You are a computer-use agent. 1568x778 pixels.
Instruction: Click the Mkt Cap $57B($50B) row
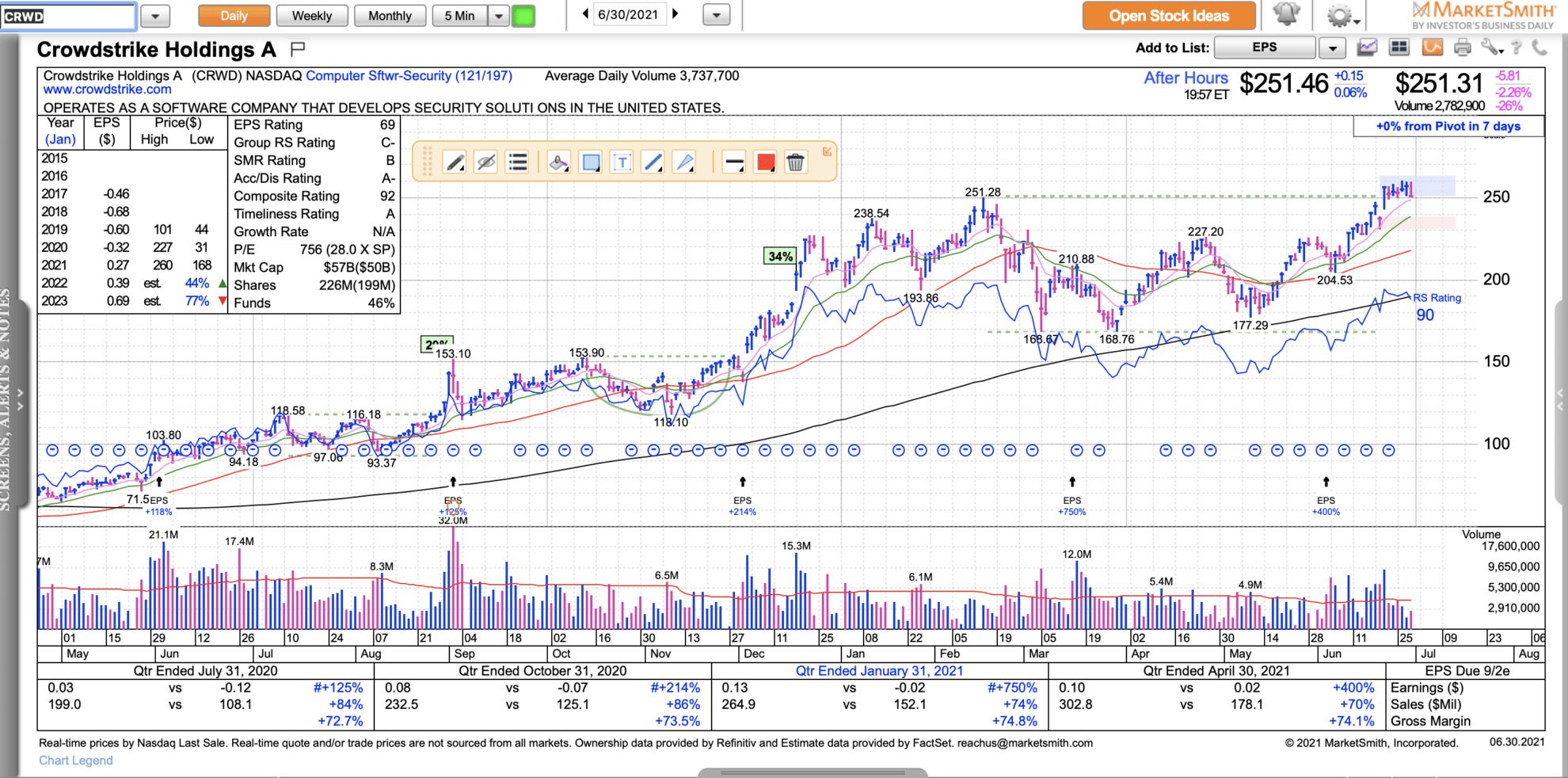pyautogui.click(x=314, y=268)
